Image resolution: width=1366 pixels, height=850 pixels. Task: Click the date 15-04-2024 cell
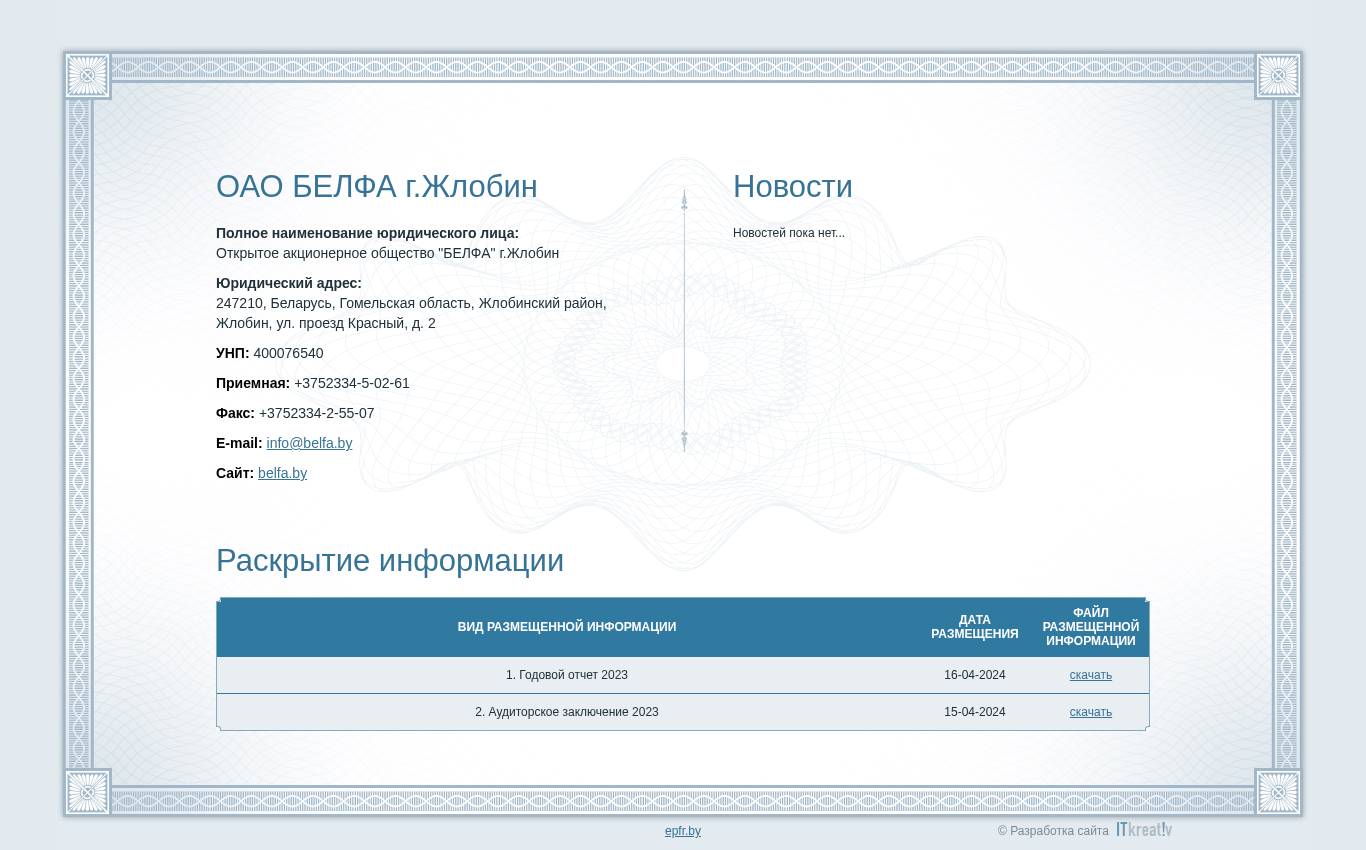click(975, 712)
